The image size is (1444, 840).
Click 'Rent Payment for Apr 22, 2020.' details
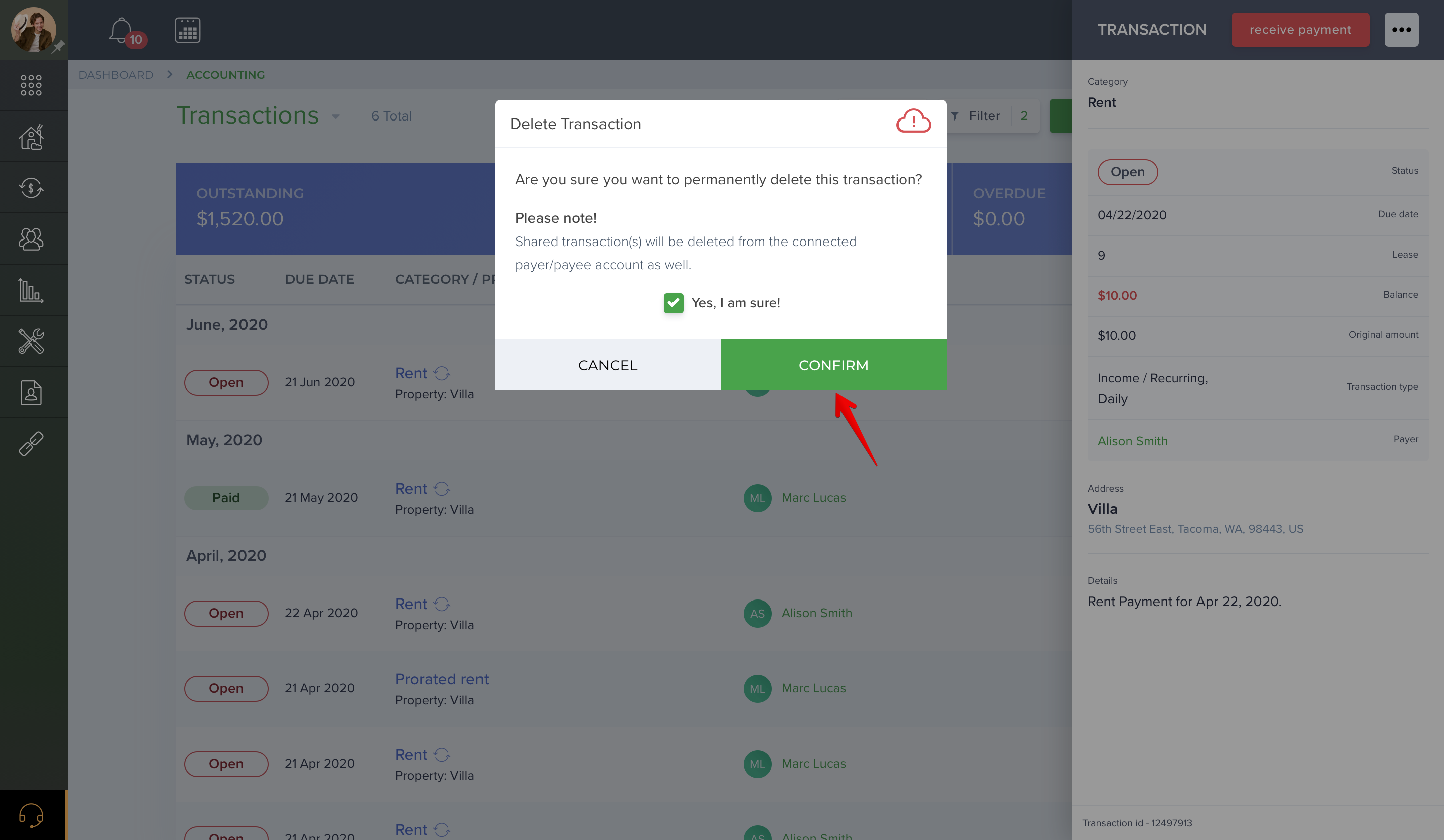[x=1184, y=602]
